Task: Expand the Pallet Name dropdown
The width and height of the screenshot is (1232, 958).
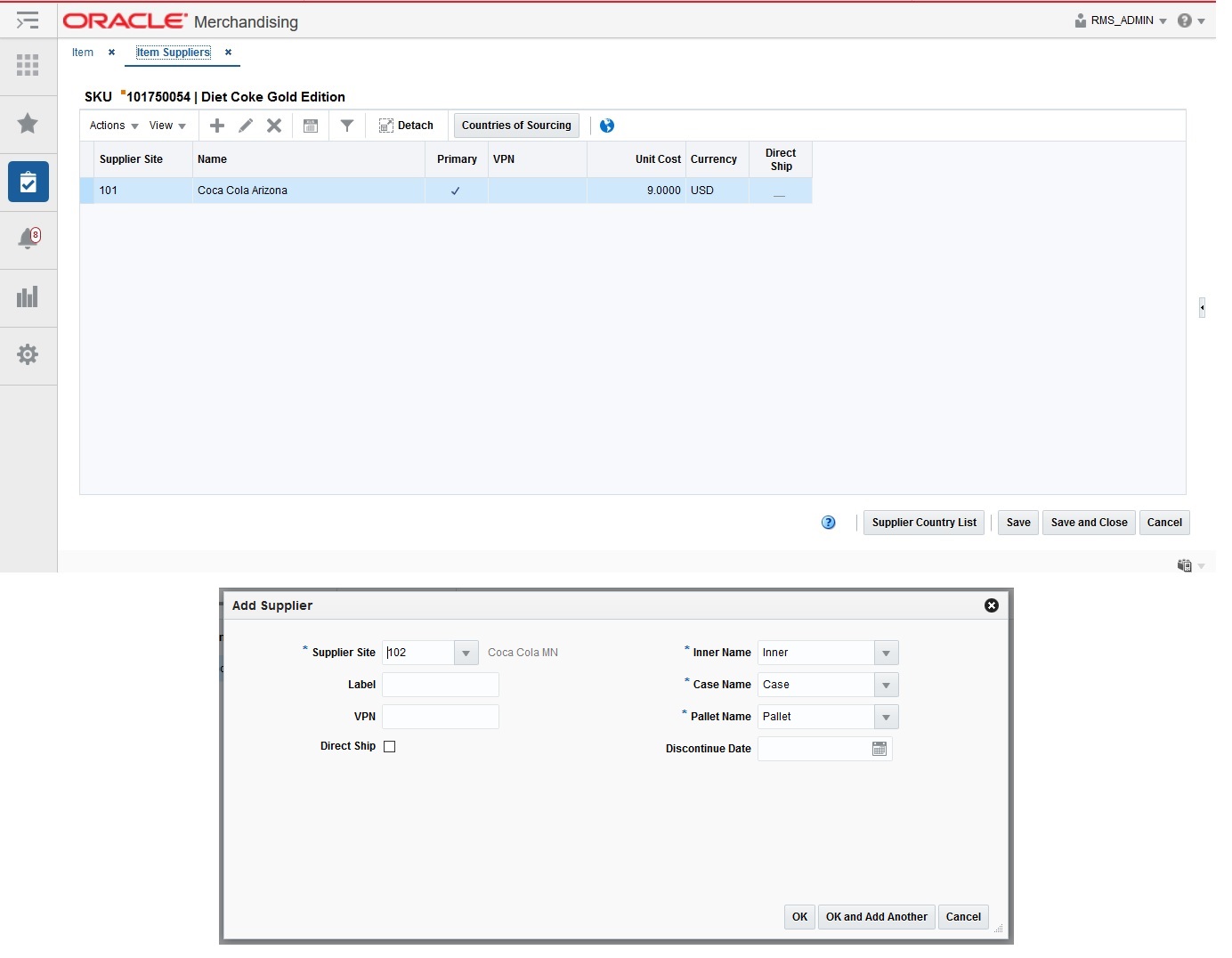Action: pyautogui.click(x=886, y=717)
